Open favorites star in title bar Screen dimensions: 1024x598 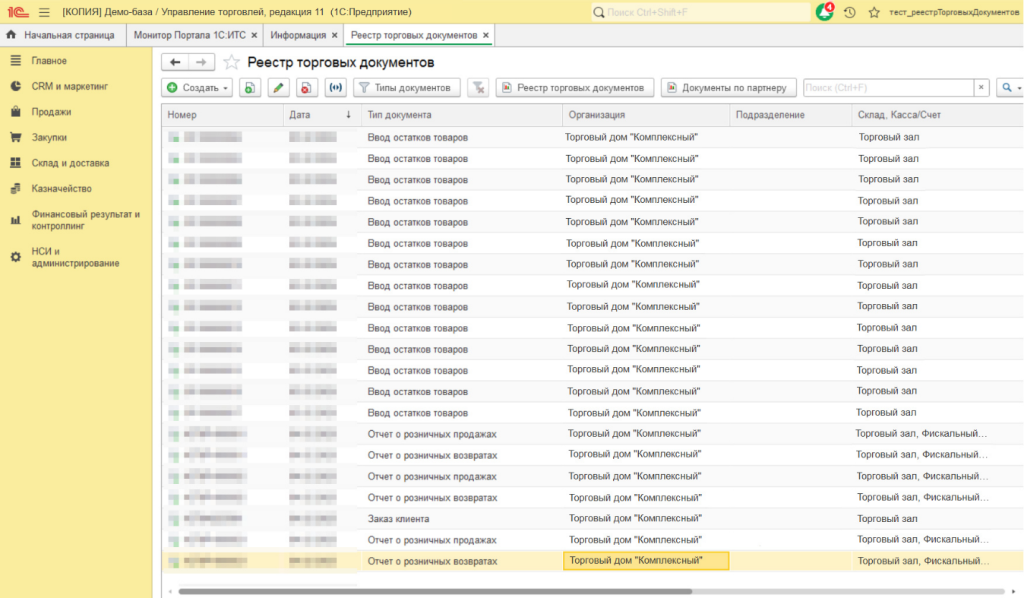coord(874,12)
